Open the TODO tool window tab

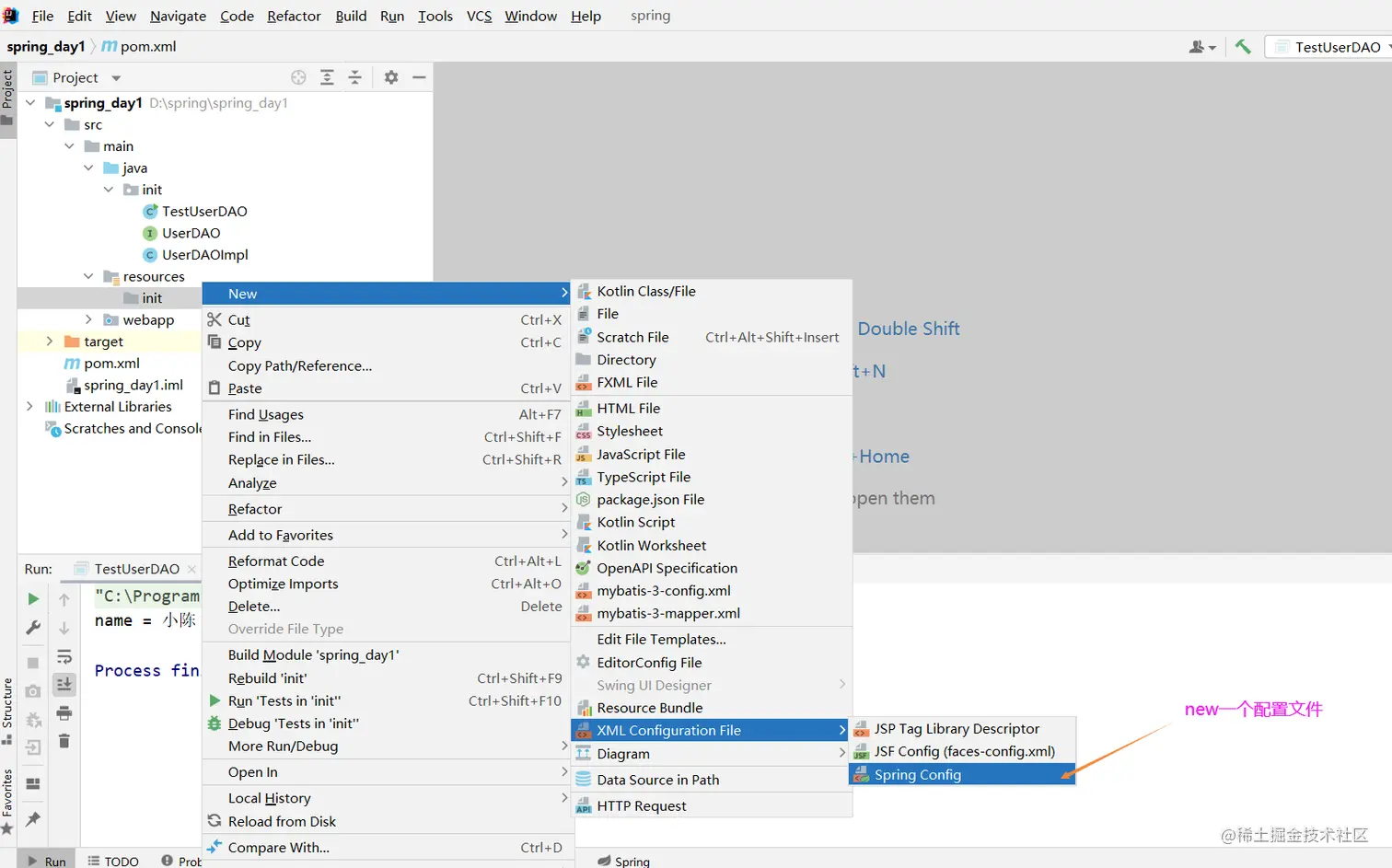point(113,861)
